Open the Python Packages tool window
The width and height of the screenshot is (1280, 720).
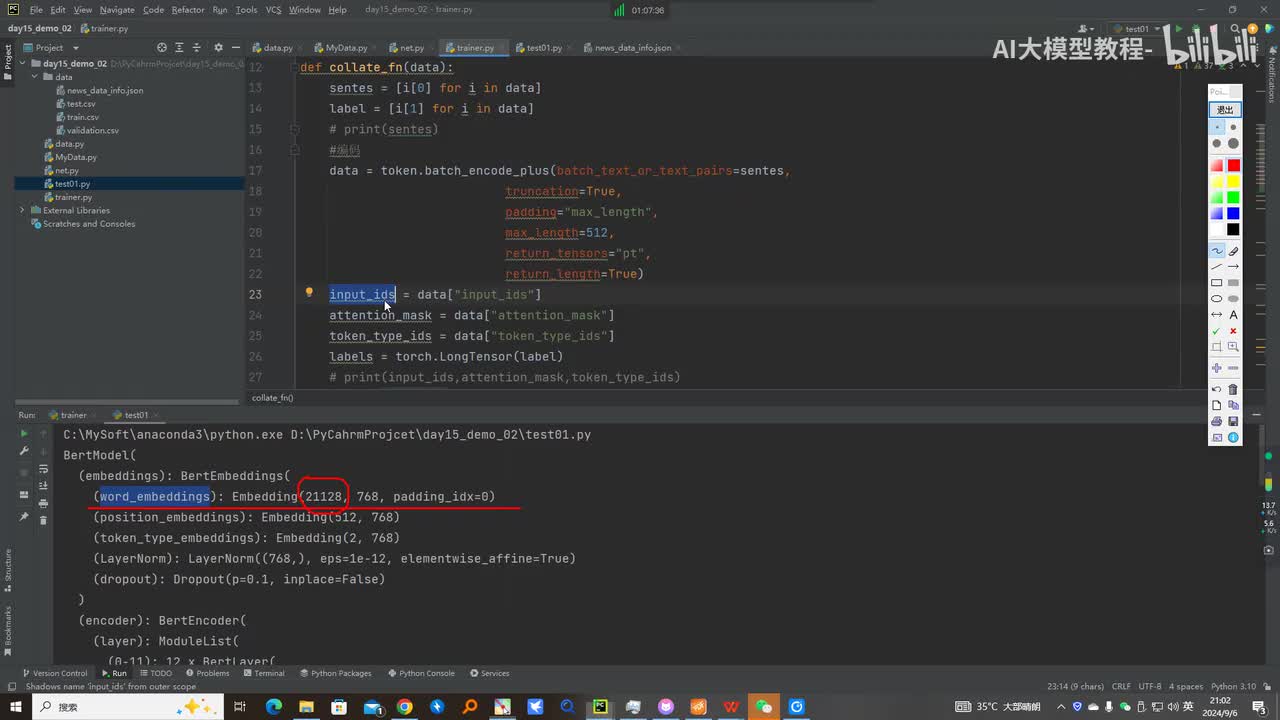335,673
